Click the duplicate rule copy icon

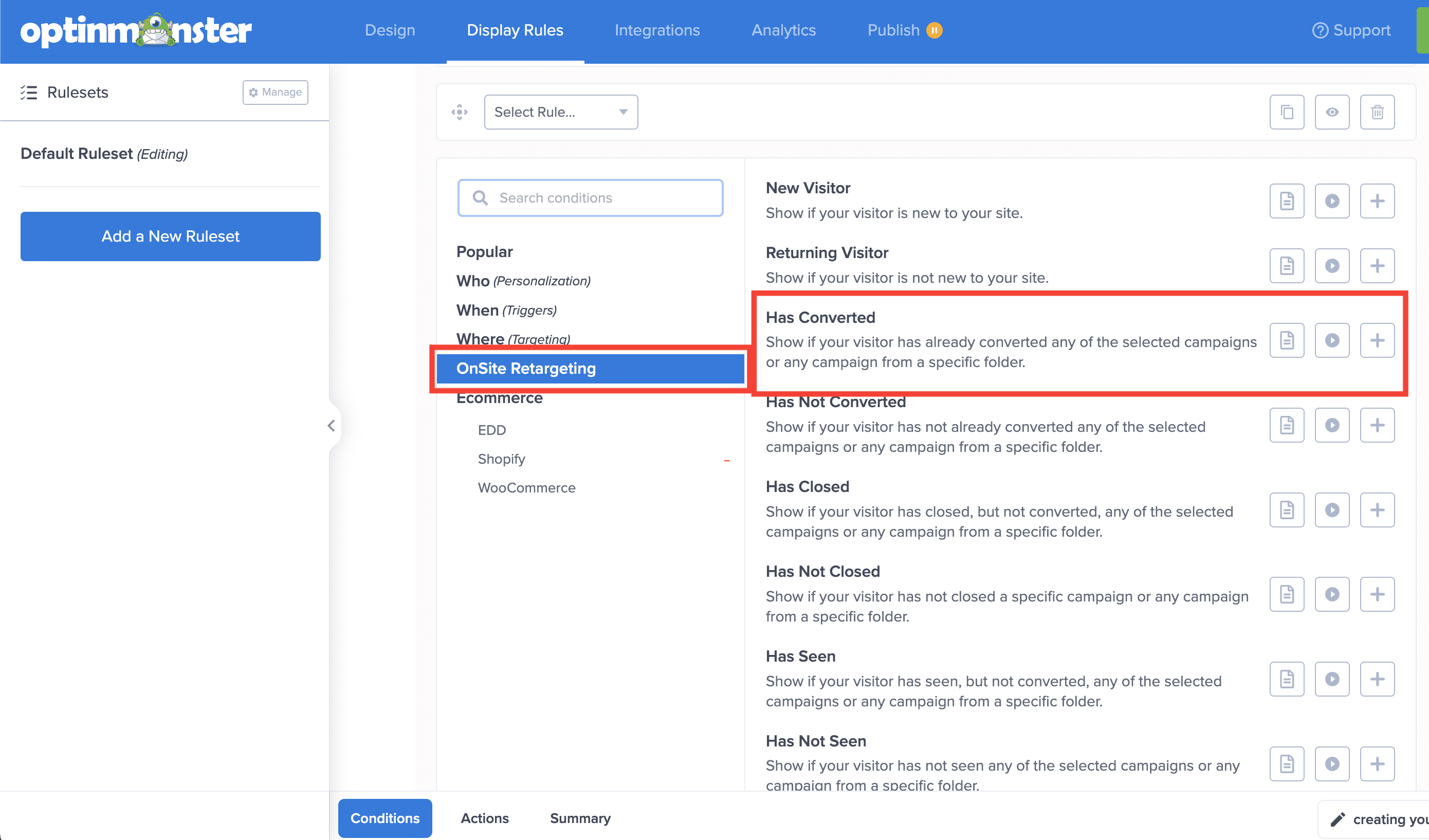pyautogui.click(x=1287, y=112)
